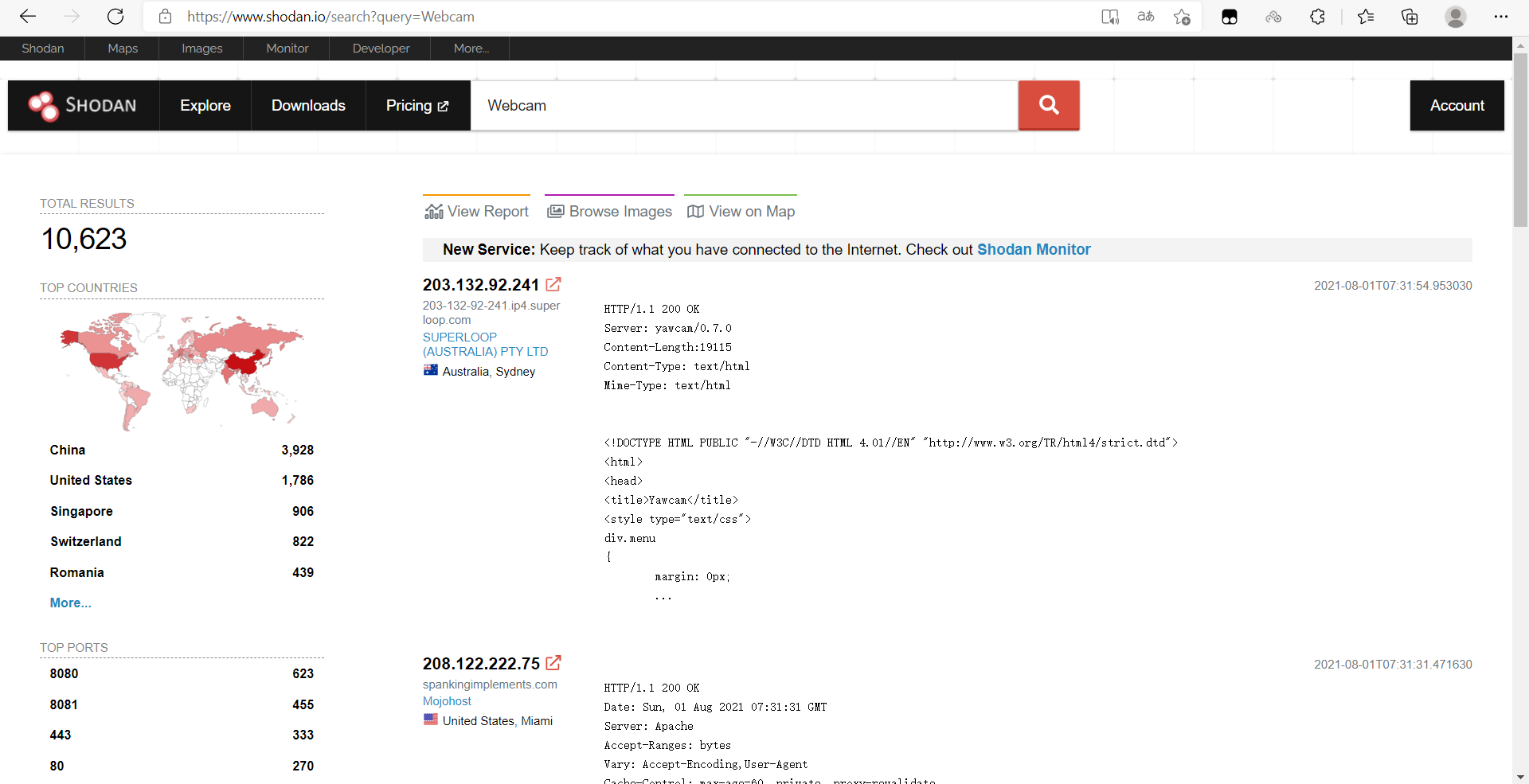Click the browser profile avatar
Screen dimensions: 1529x784
pyautogui.click(x=1456, y=17)
